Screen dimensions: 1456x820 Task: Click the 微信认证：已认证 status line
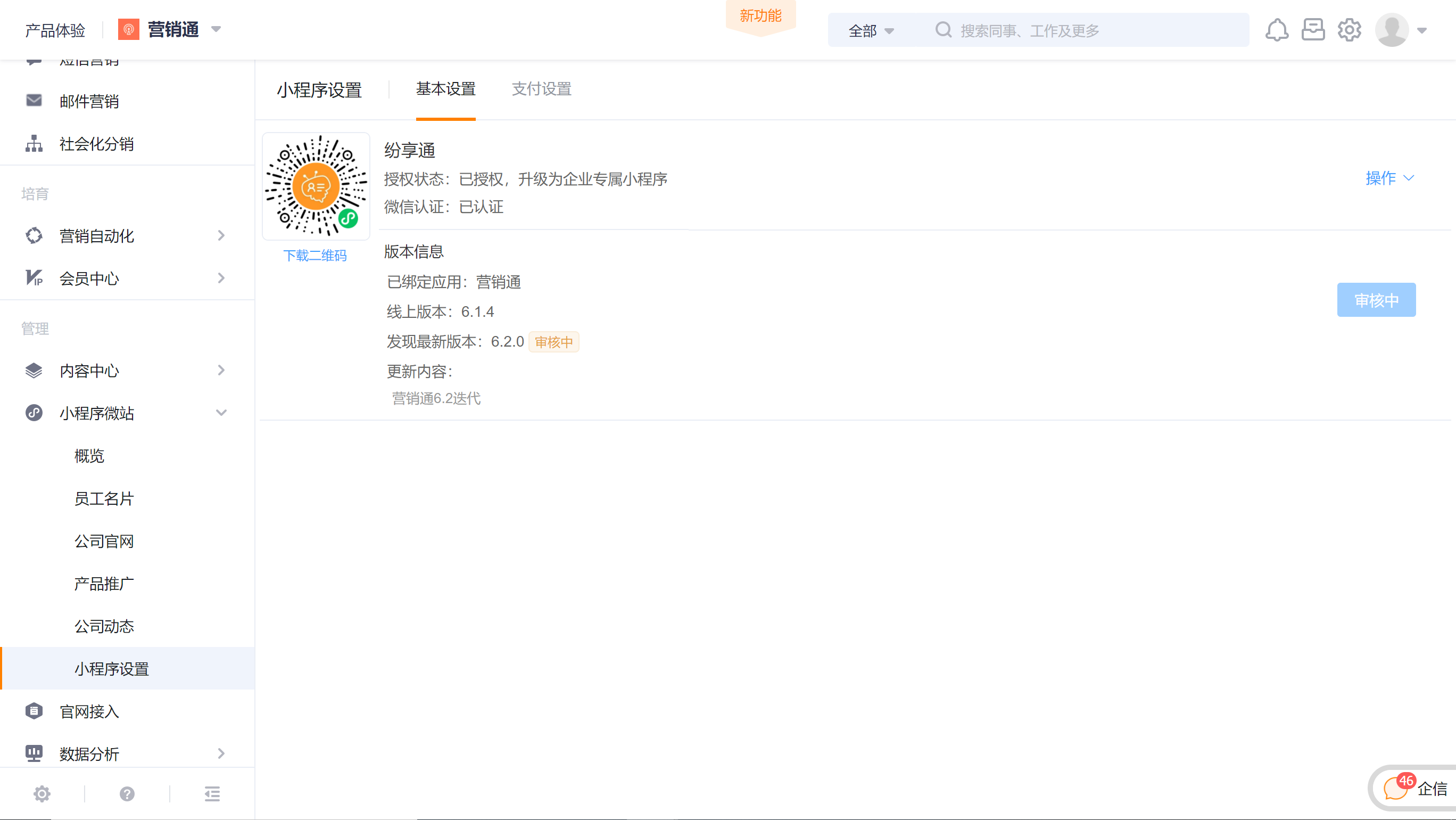444,207
